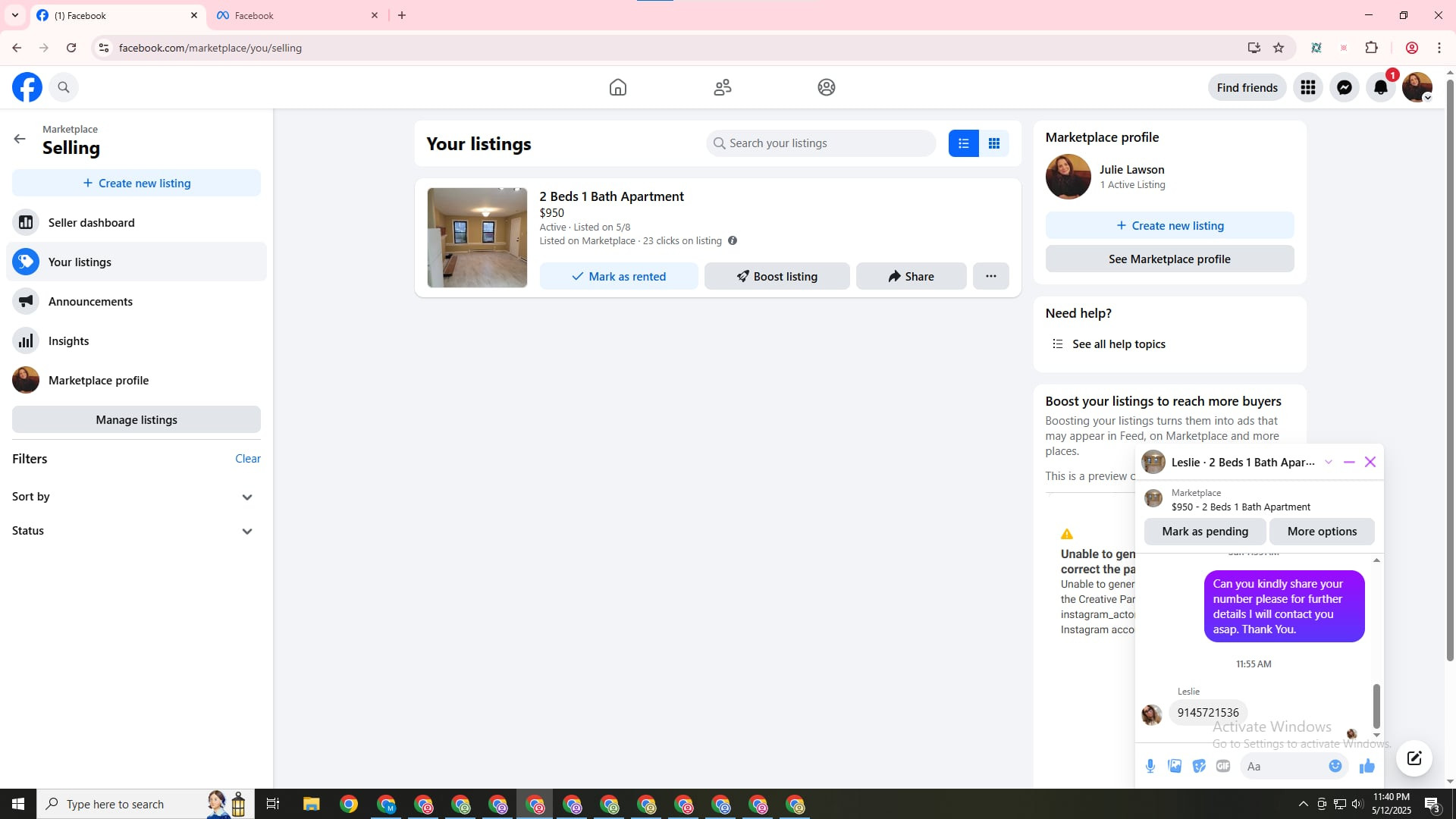The height and width of the screenshot is (819, 1456).
Task: Open chat settings chevron beside Leslie
Action: tap(1329, 462)
